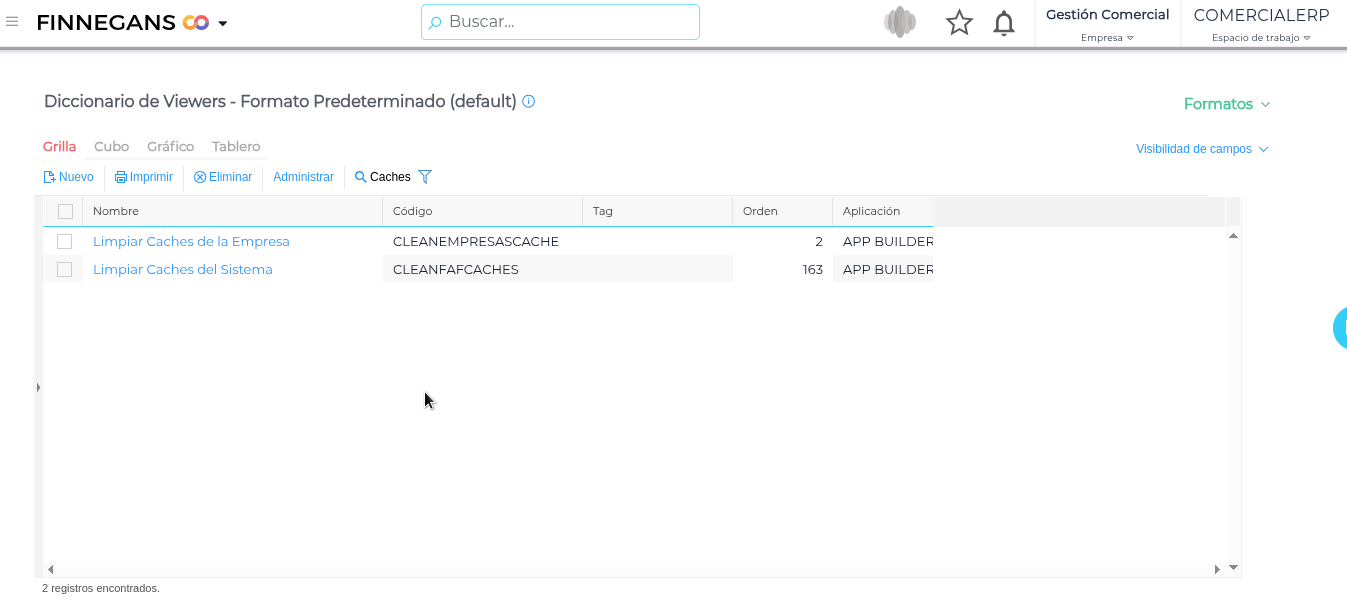Tick the checkbox for Limpiar Caches de la Empresa
The width and height of the screenshot is (1347, 603).
click(x=65, y=241)
